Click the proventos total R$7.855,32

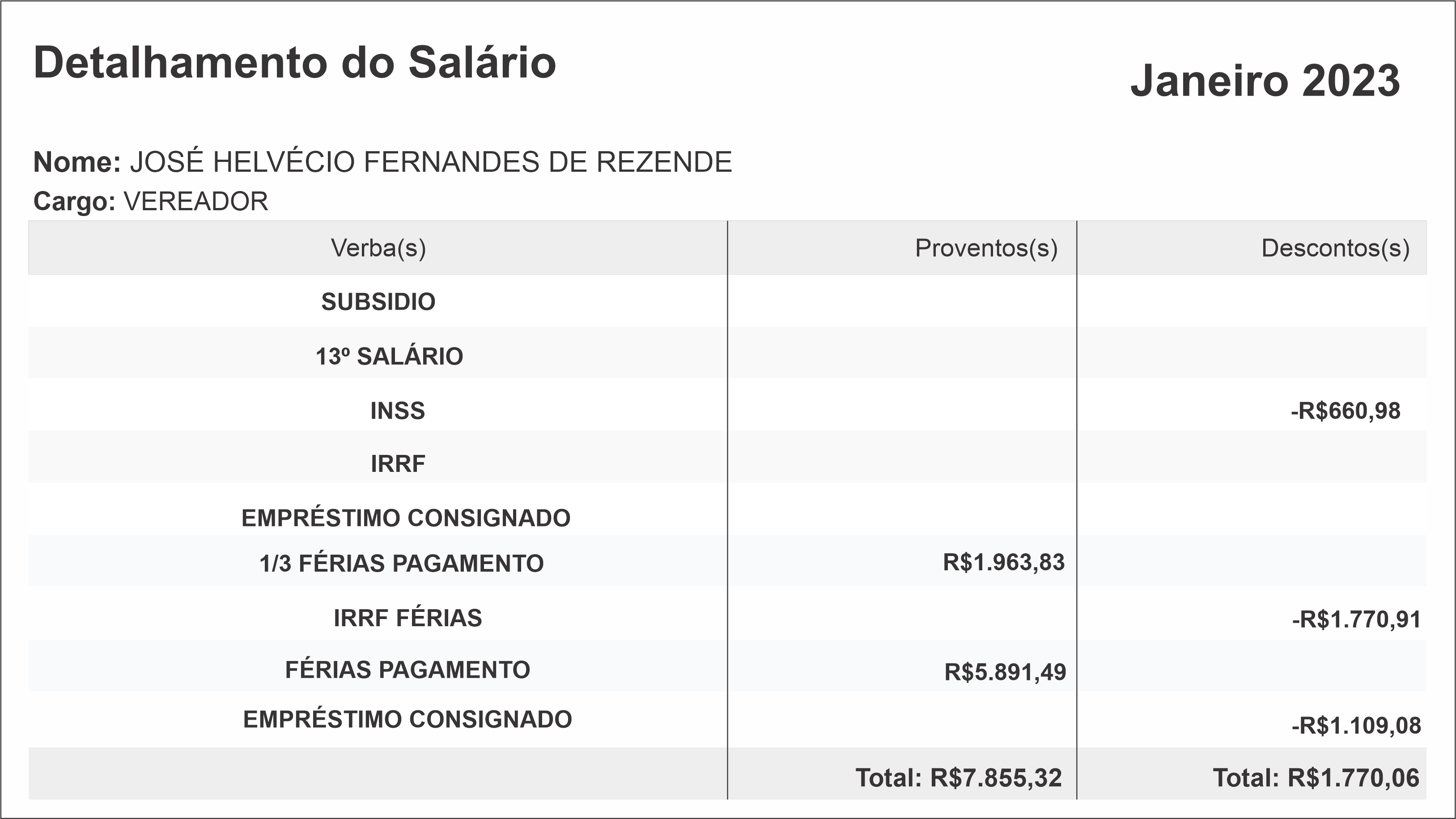959,778
